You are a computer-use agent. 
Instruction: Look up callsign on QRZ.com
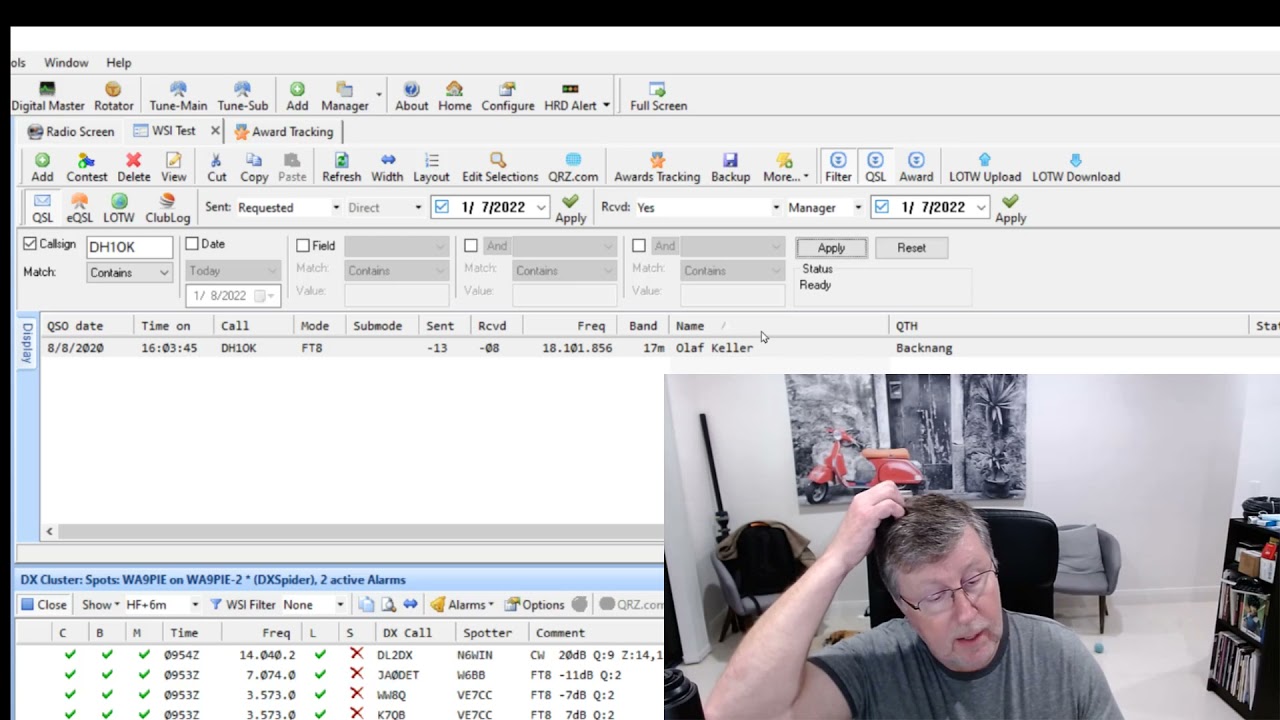pyautogui.click(x=573, y=167)
